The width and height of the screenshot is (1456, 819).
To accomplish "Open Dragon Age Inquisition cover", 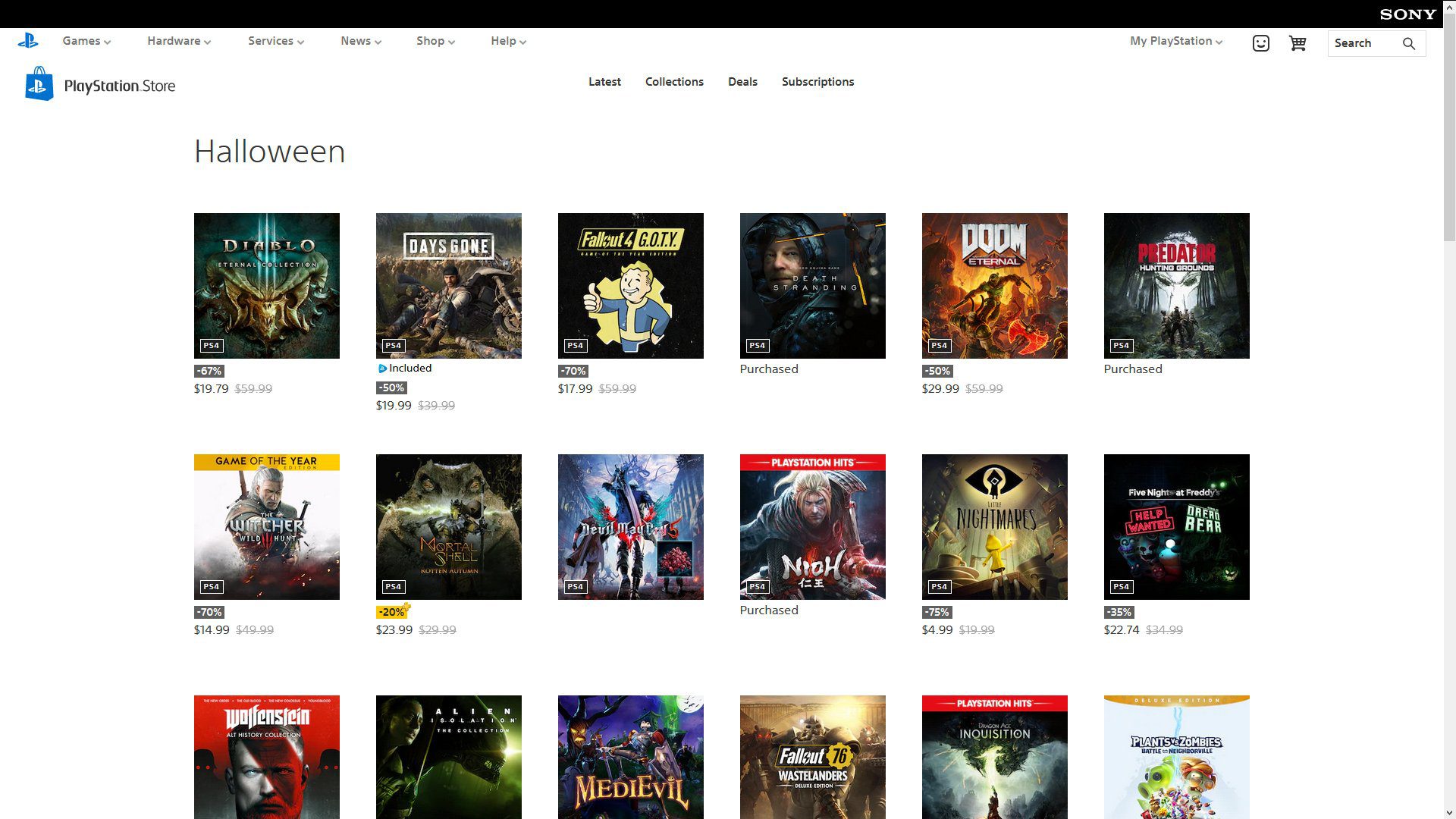I will [995, 757].
